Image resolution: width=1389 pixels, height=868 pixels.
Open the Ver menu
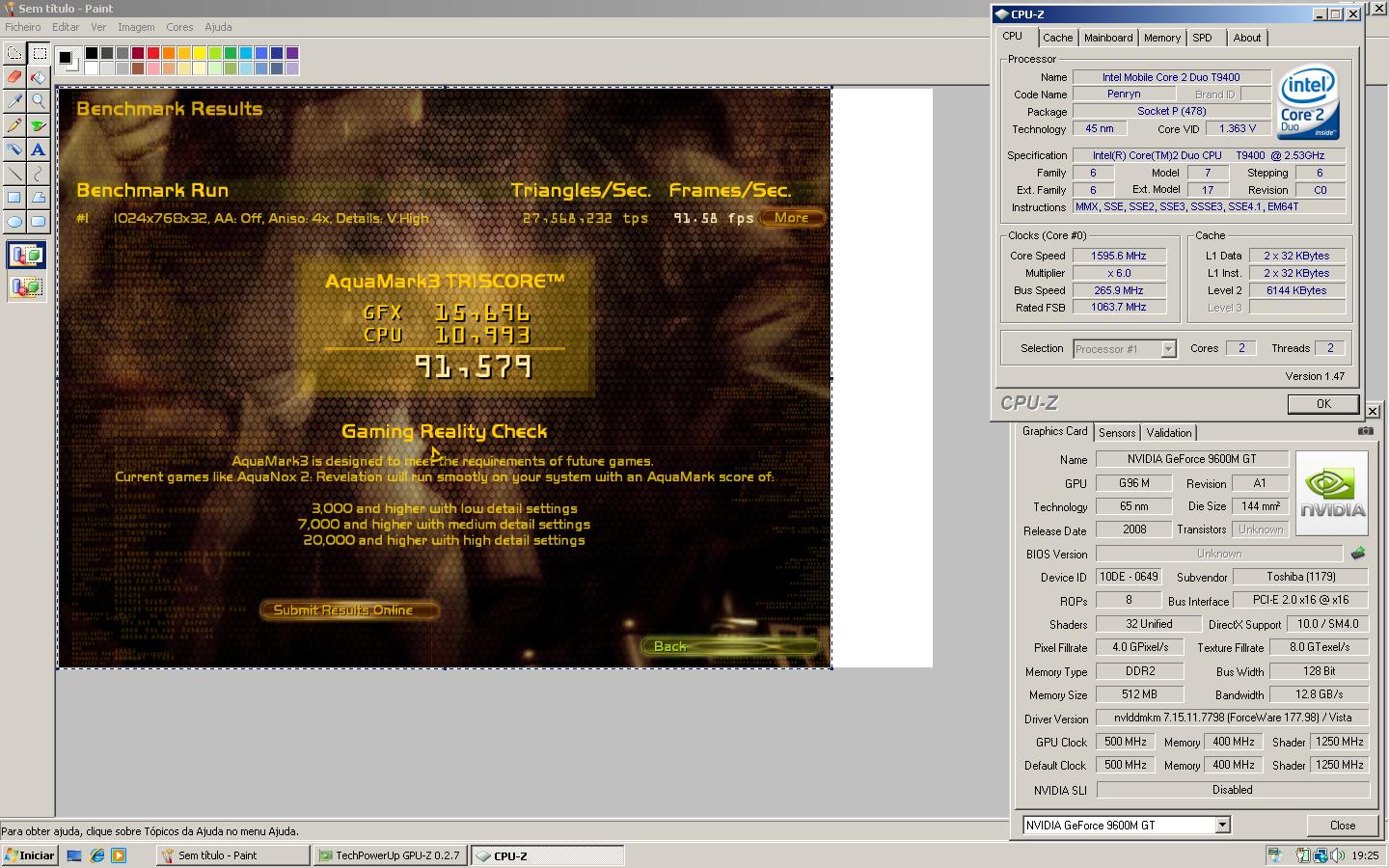(98, 27)
